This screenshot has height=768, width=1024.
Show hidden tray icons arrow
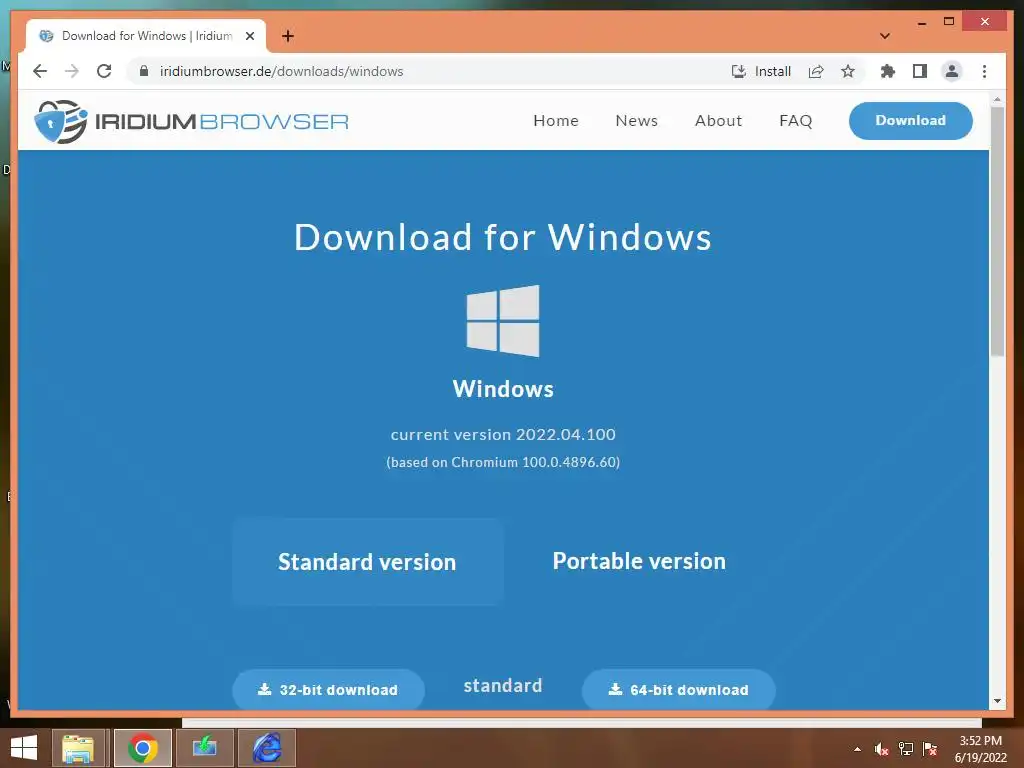(x=857, y=749)
